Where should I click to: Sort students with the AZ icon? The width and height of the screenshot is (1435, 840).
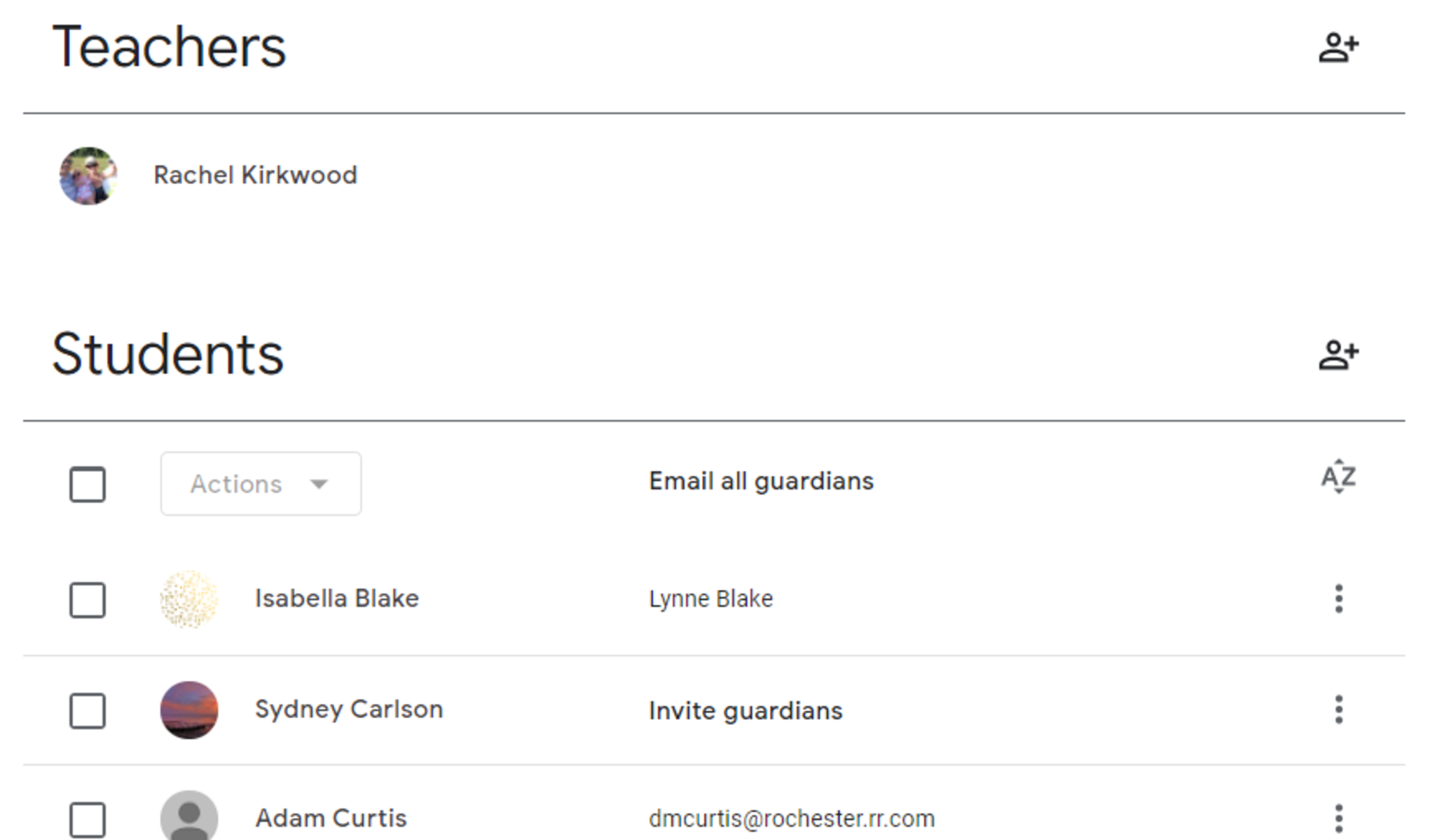click(1338, 477)
